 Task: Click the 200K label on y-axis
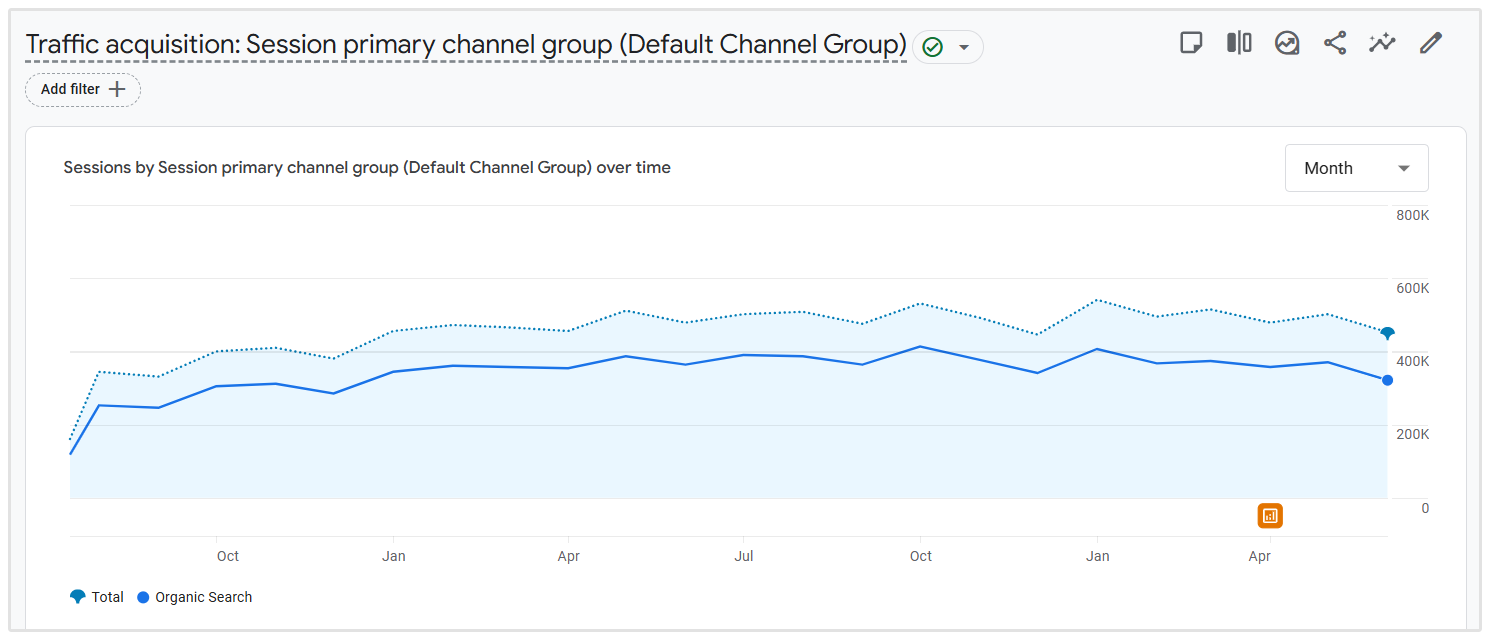1412,435
